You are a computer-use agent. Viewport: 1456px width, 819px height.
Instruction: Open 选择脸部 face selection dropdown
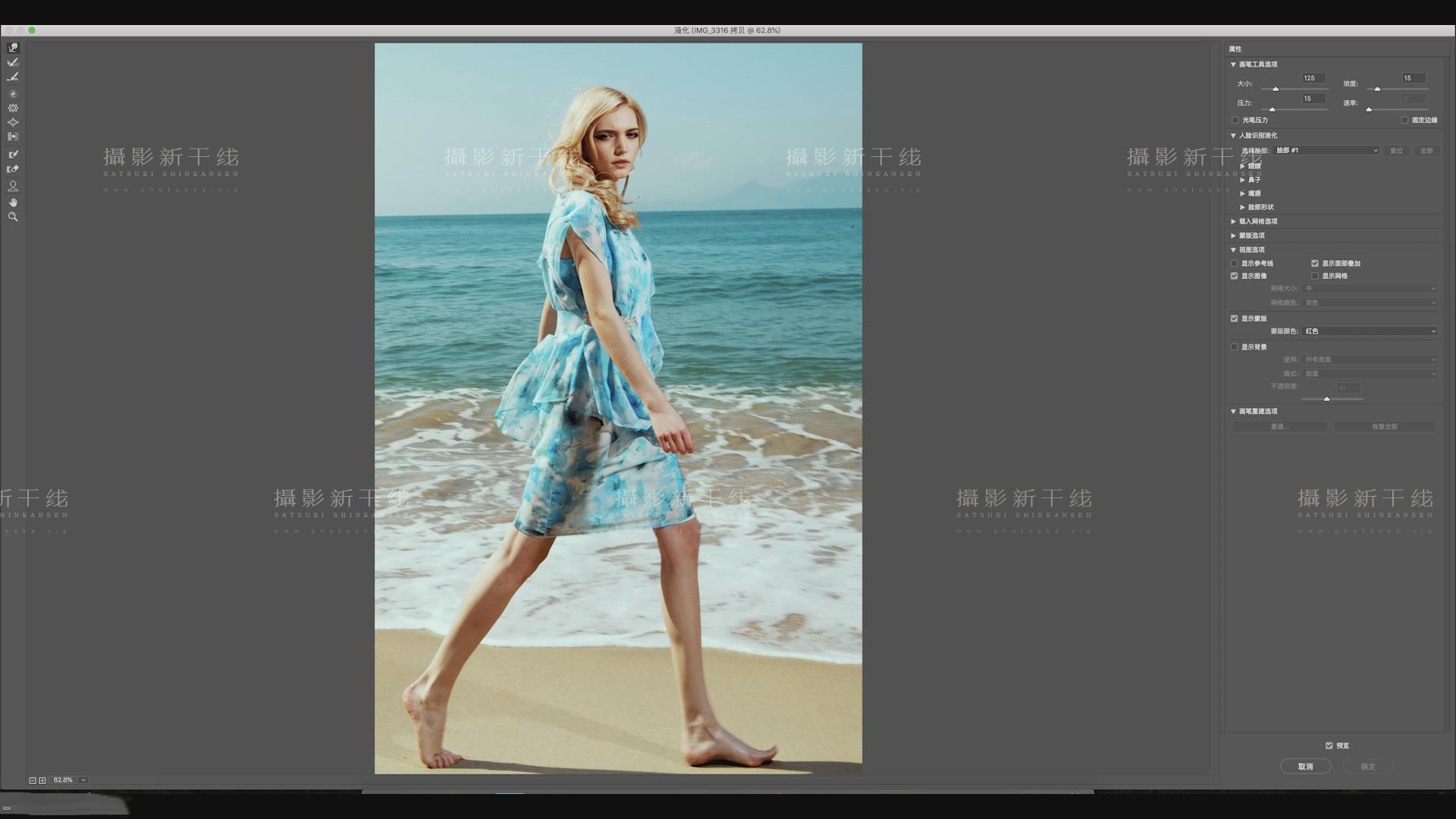tap(1326, 151)
